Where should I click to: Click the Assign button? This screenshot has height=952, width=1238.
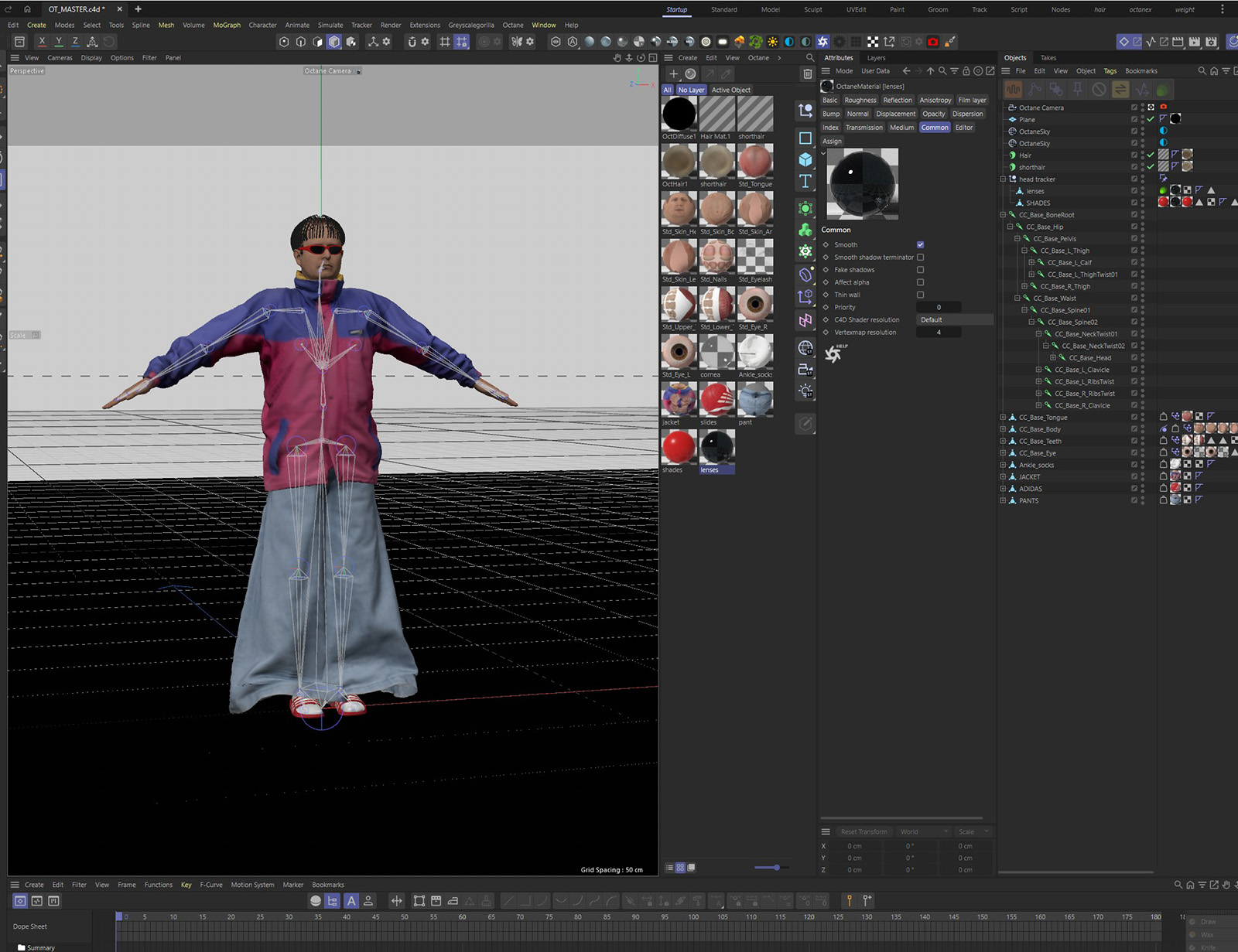click(832, 142)
